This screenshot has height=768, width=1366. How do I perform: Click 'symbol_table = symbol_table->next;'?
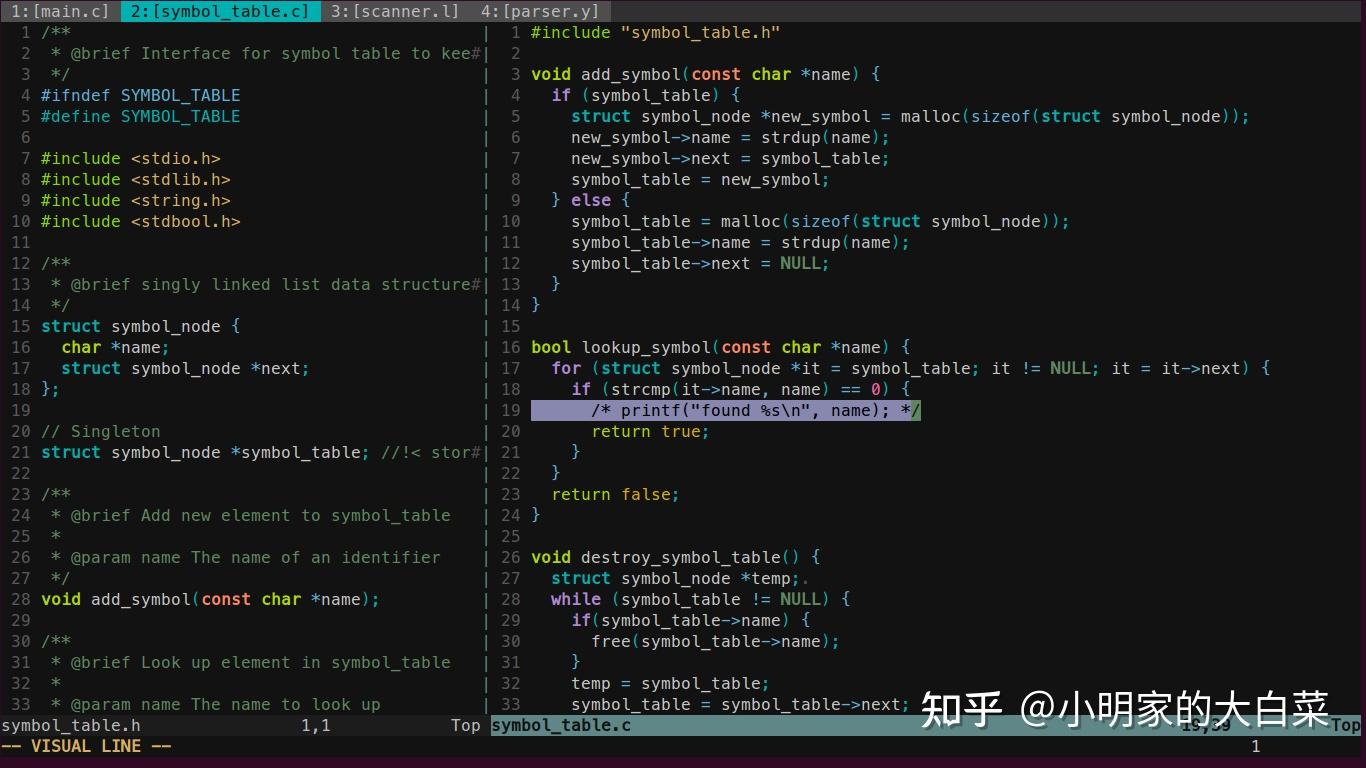tap(741, 704)
